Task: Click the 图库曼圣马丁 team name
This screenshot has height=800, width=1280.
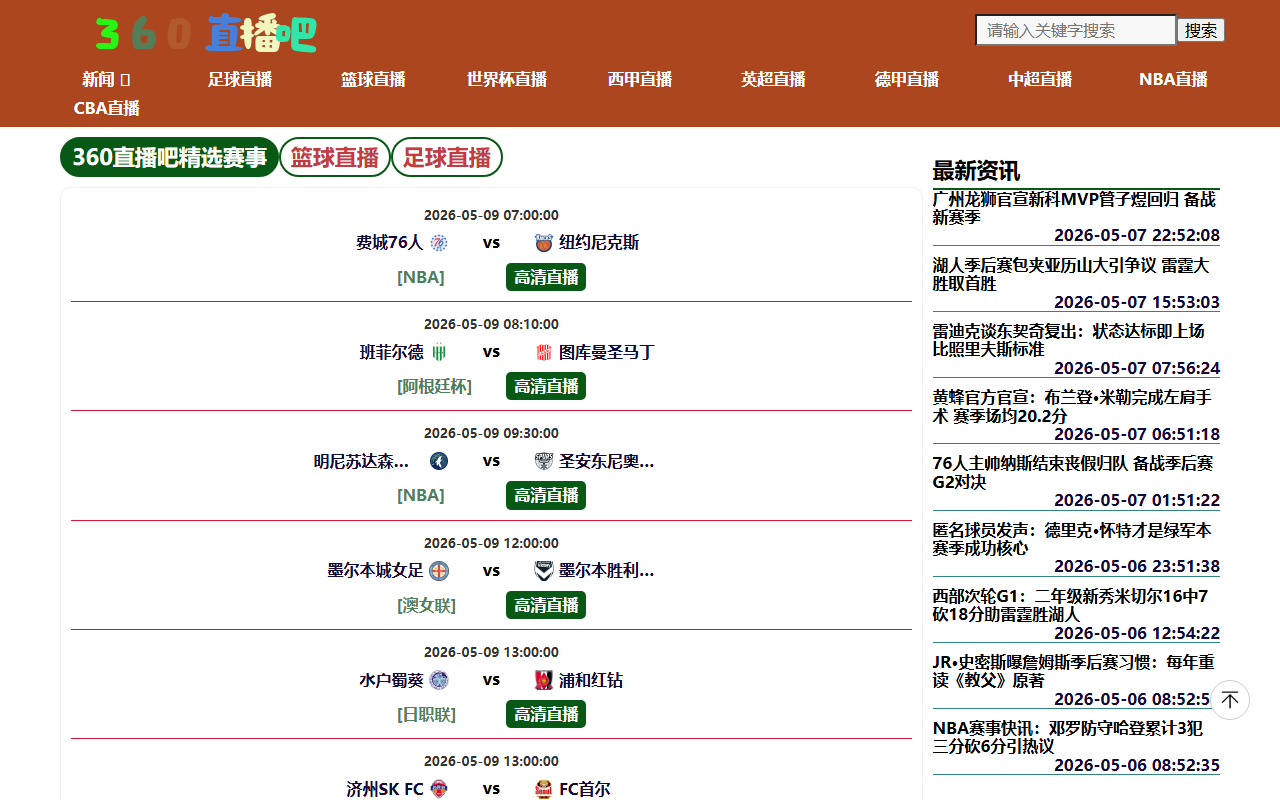Action: coord(607,352)
